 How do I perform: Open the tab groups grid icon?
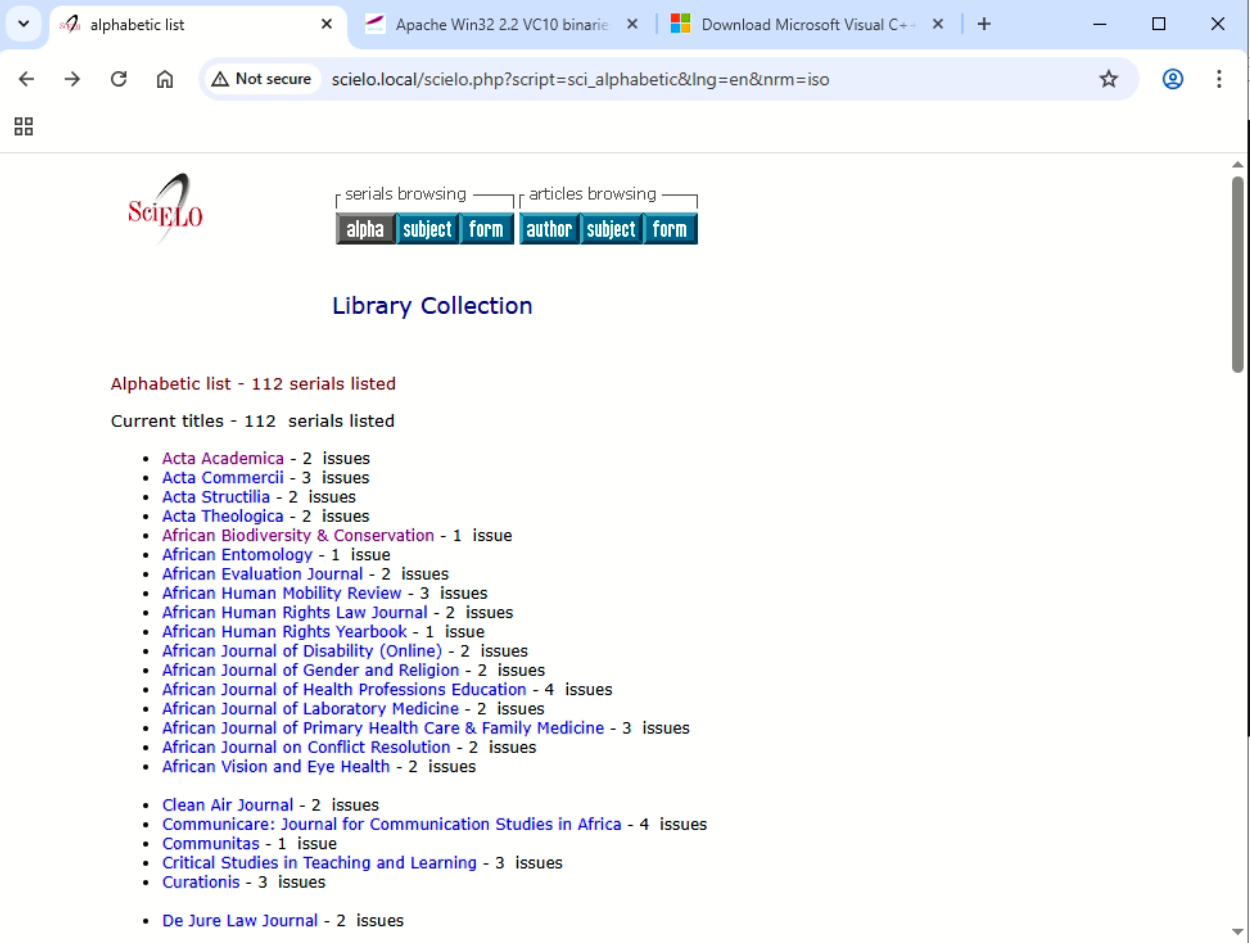23,126
